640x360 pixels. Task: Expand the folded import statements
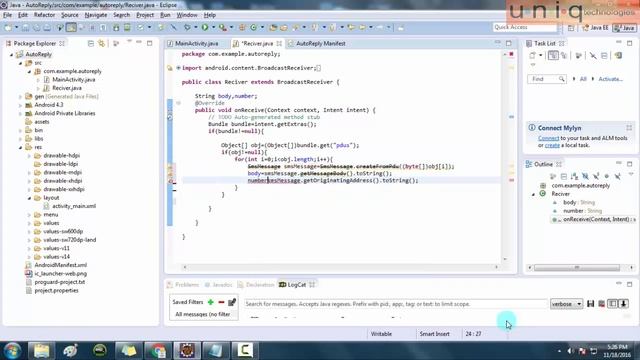(178, 68)
